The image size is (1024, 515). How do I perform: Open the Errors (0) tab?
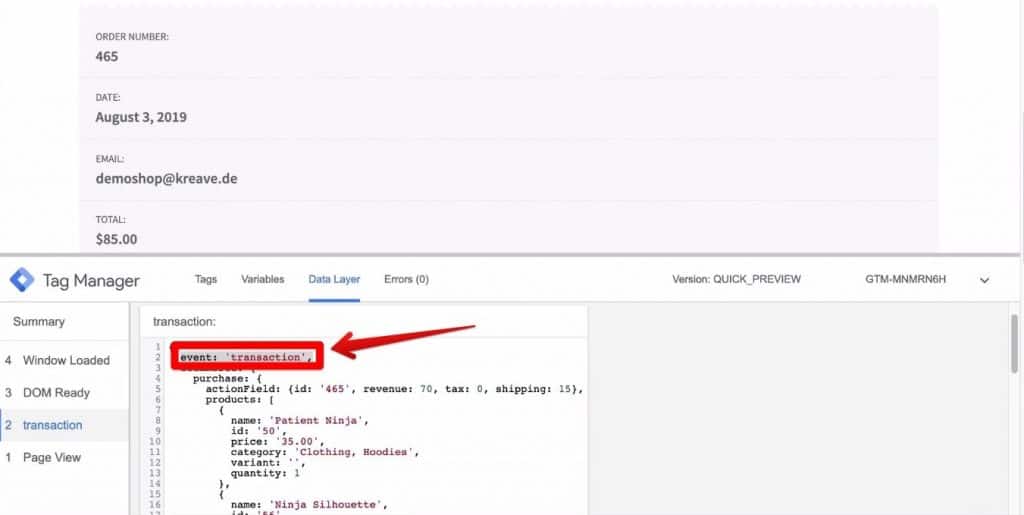click(x=406, y=279)
